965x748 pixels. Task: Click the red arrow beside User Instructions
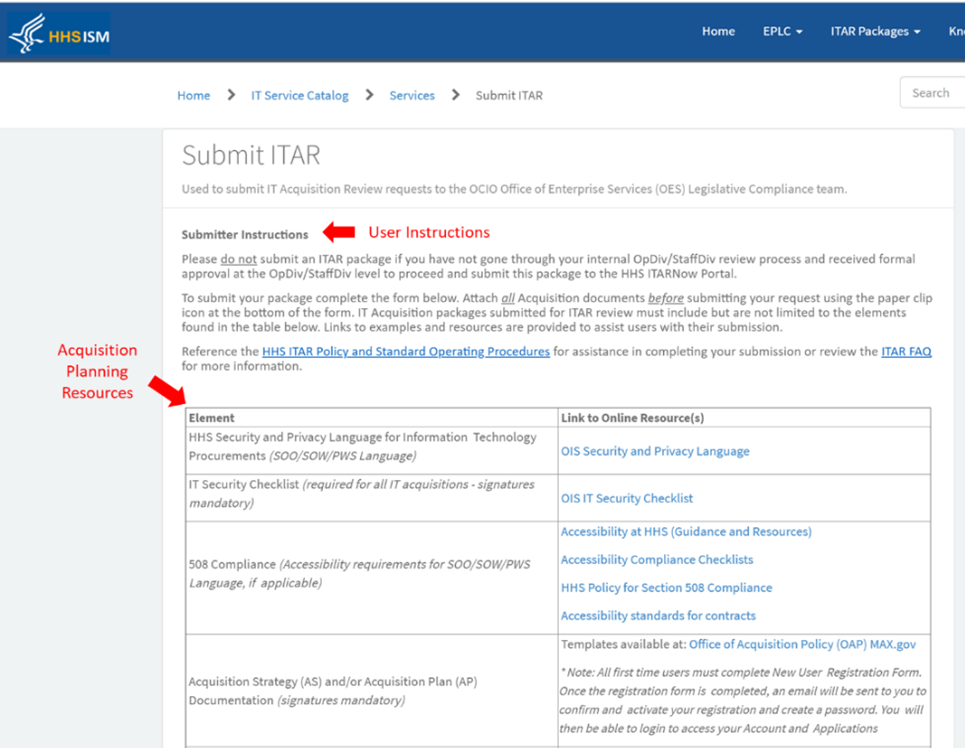pyautogui.click(x=338, y=233)
